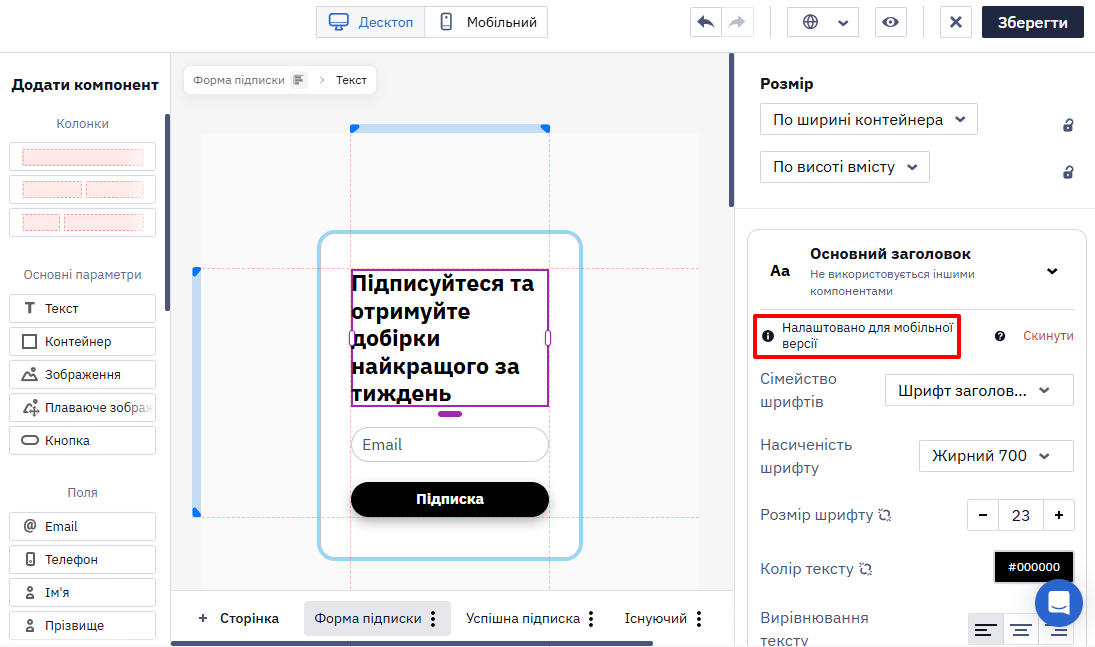Open the question mark help icon
Screen dimensions: 1095x647
coord(1000,336)
